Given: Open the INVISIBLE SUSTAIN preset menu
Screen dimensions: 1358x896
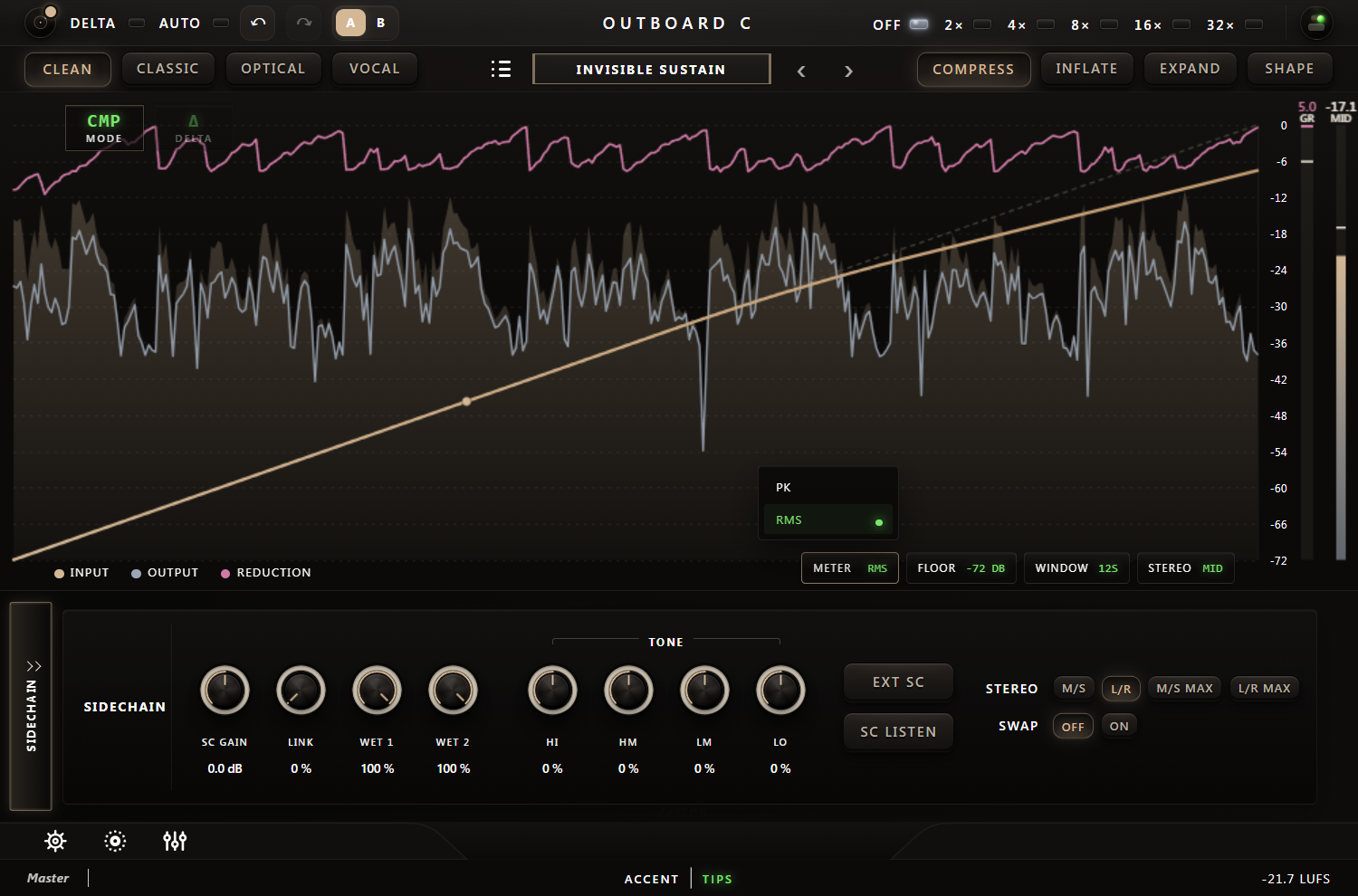Looking at the screenshot, I should coord(652,69).
